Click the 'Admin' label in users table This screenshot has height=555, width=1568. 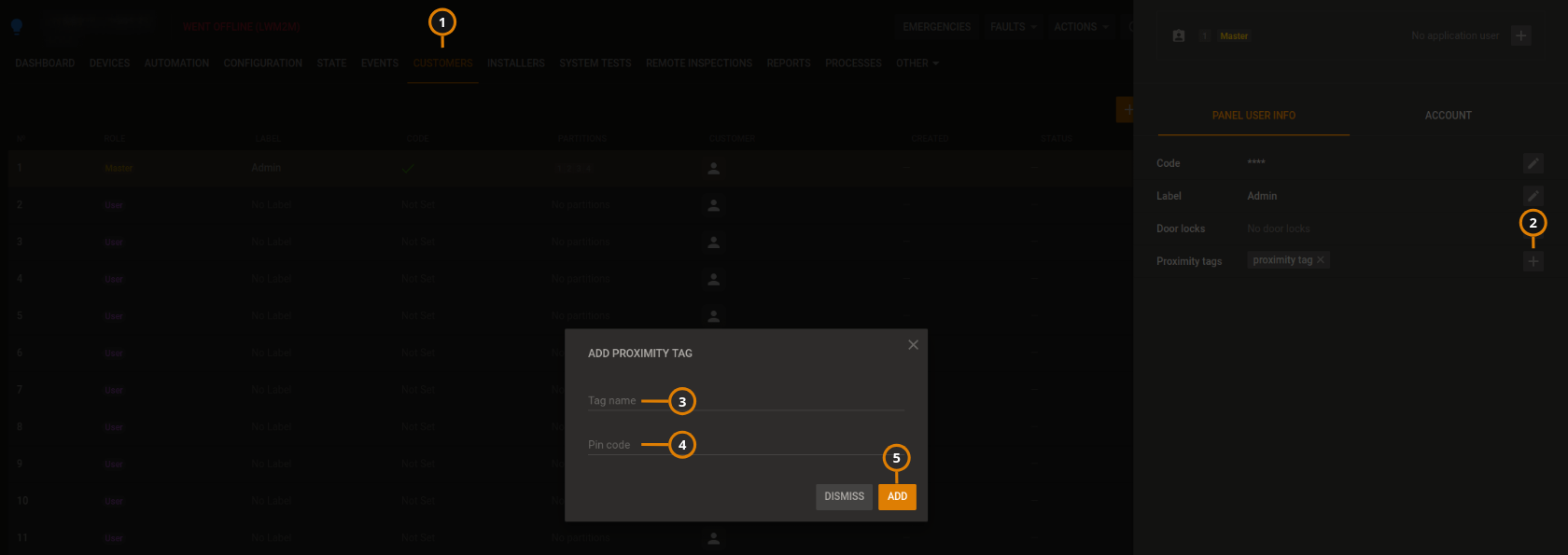coord(266,168)
